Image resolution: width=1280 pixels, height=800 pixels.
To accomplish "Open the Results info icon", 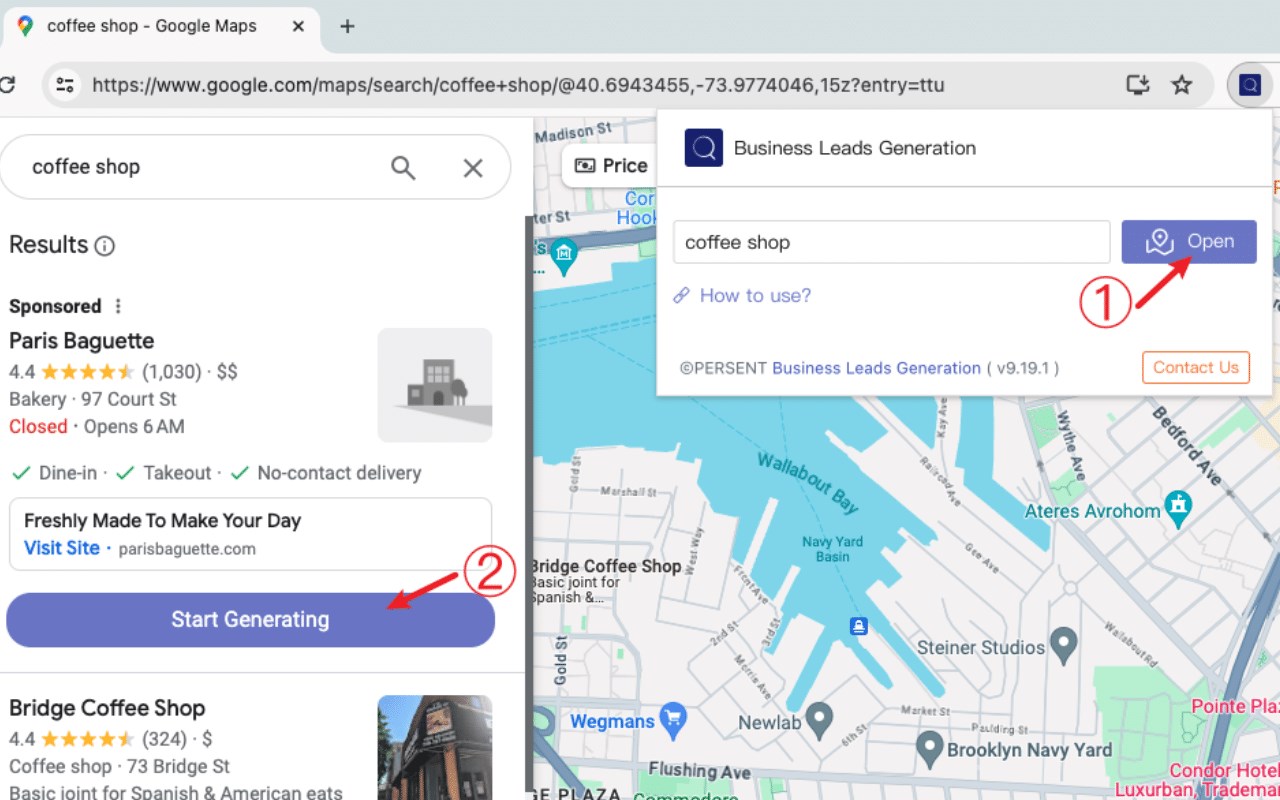I will tap(104, 245).
